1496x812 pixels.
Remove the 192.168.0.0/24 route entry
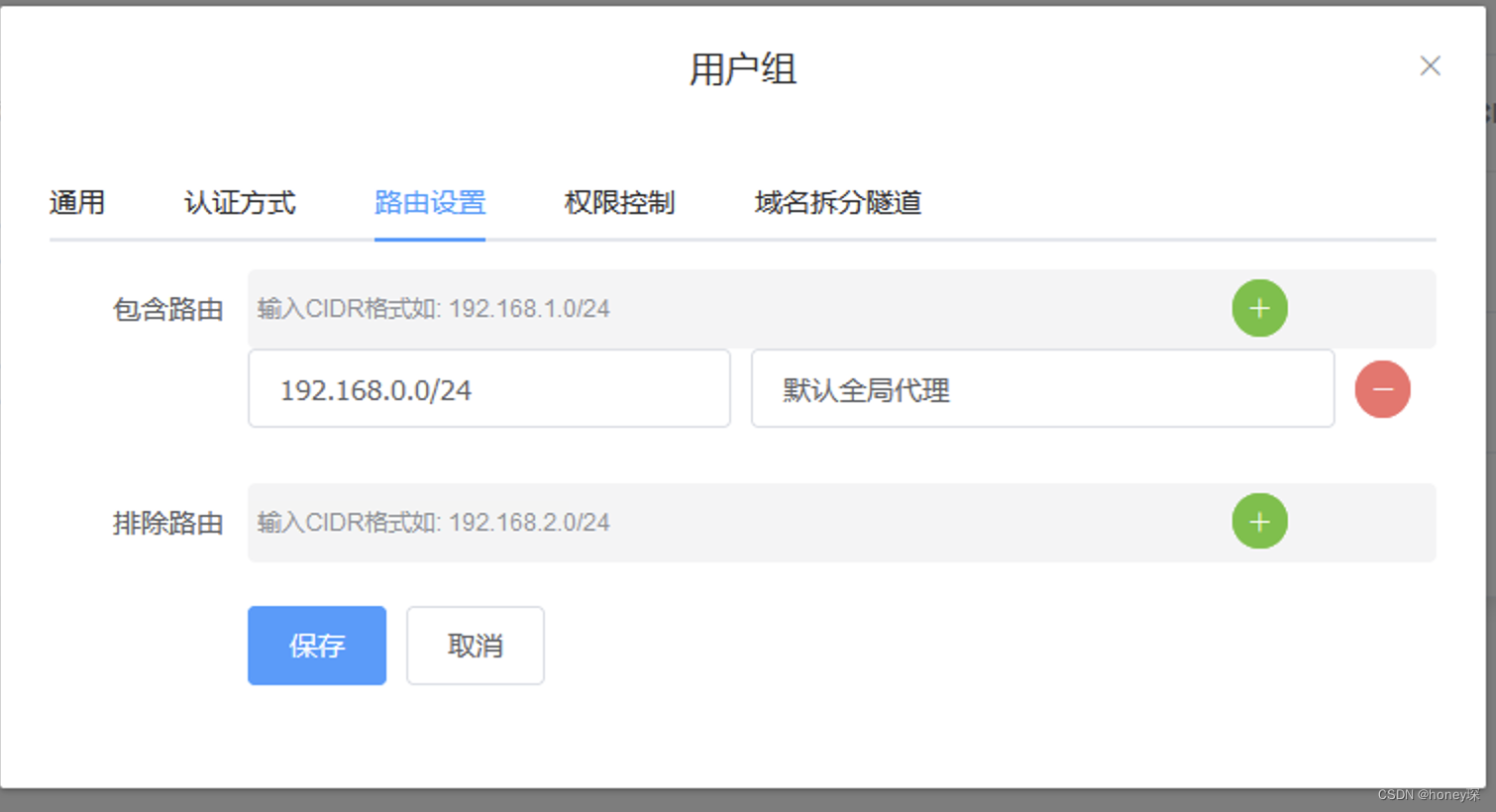tap(1382, 389)
